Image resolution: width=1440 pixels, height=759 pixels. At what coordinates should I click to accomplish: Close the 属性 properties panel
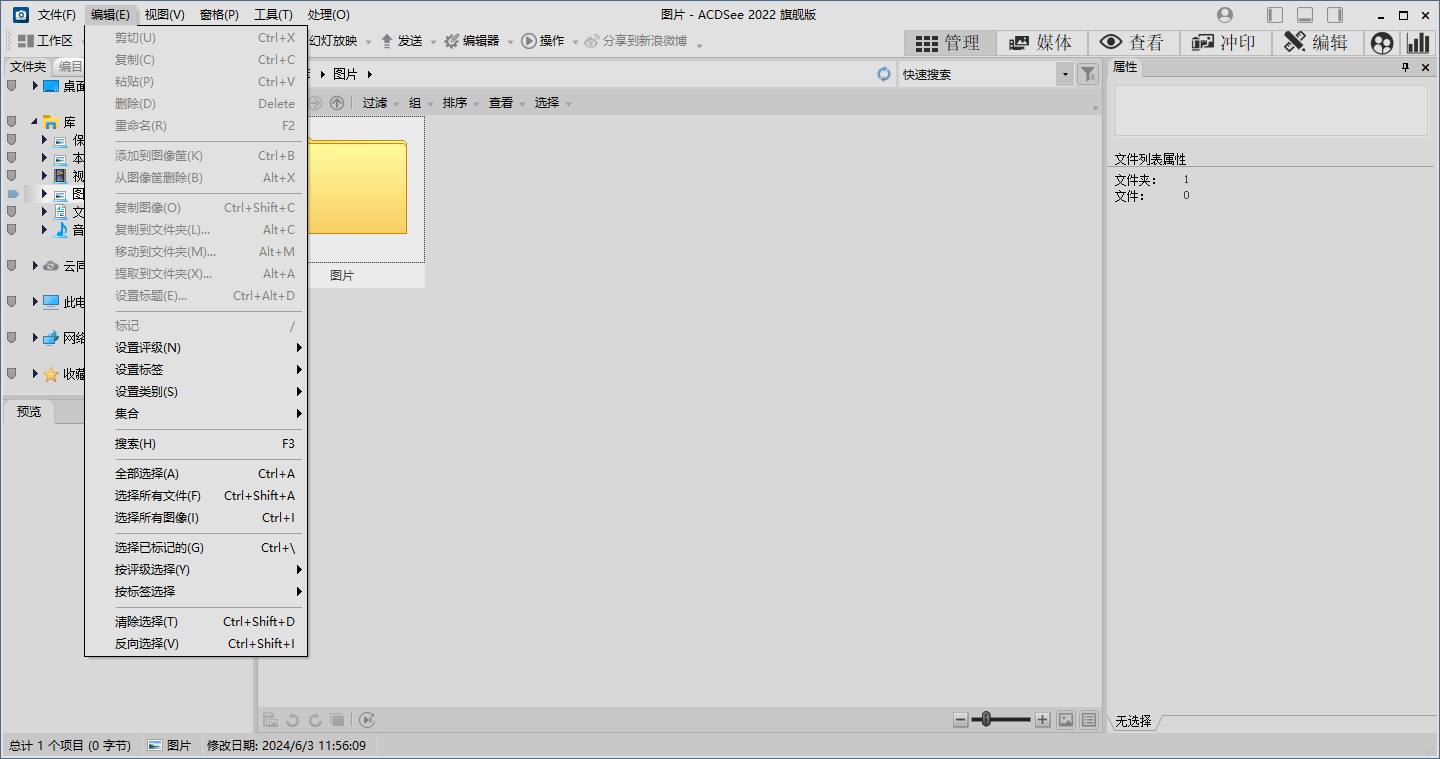tap(1425, 67)
